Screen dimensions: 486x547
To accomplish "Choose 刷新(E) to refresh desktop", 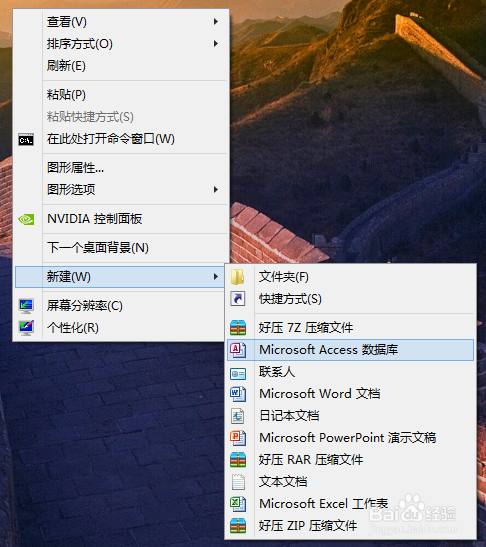I will tap(121, 66).
